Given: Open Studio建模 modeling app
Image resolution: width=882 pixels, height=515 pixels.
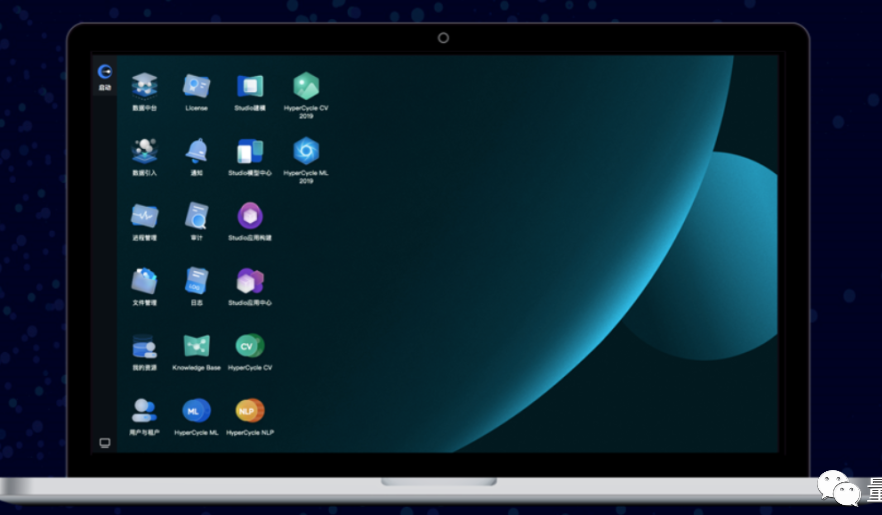Looking at the screenshot, I should pyautogui.click(x=250, y=86).
